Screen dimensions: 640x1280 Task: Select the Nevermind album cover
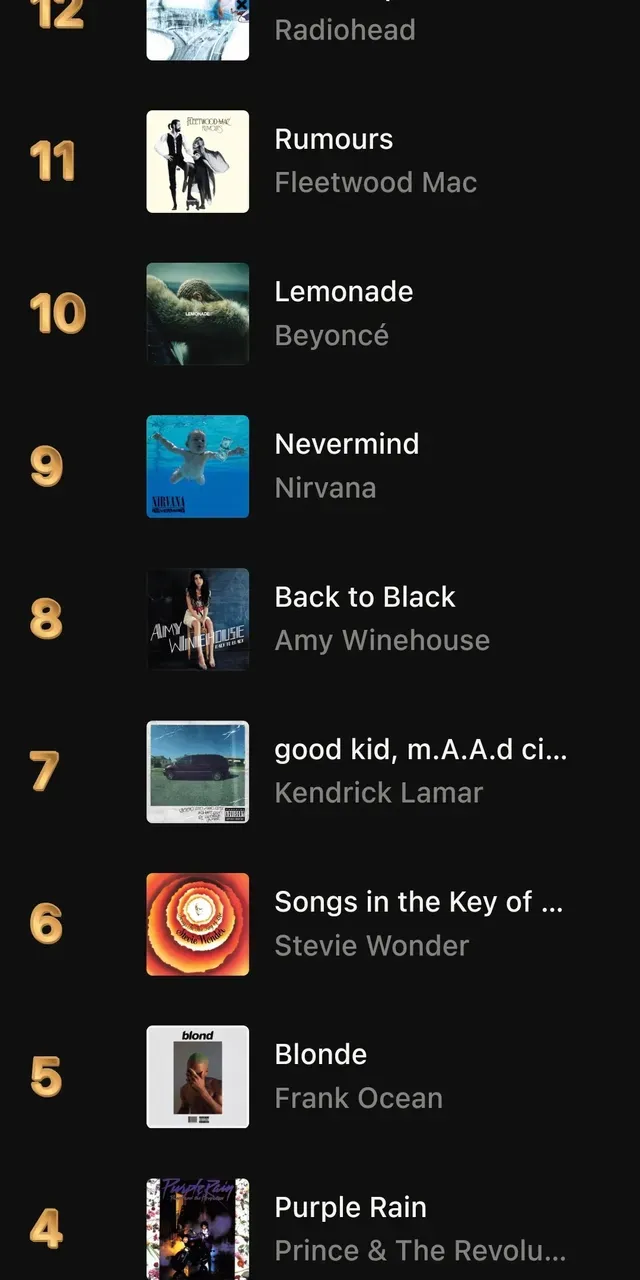(x=198, y=466)
